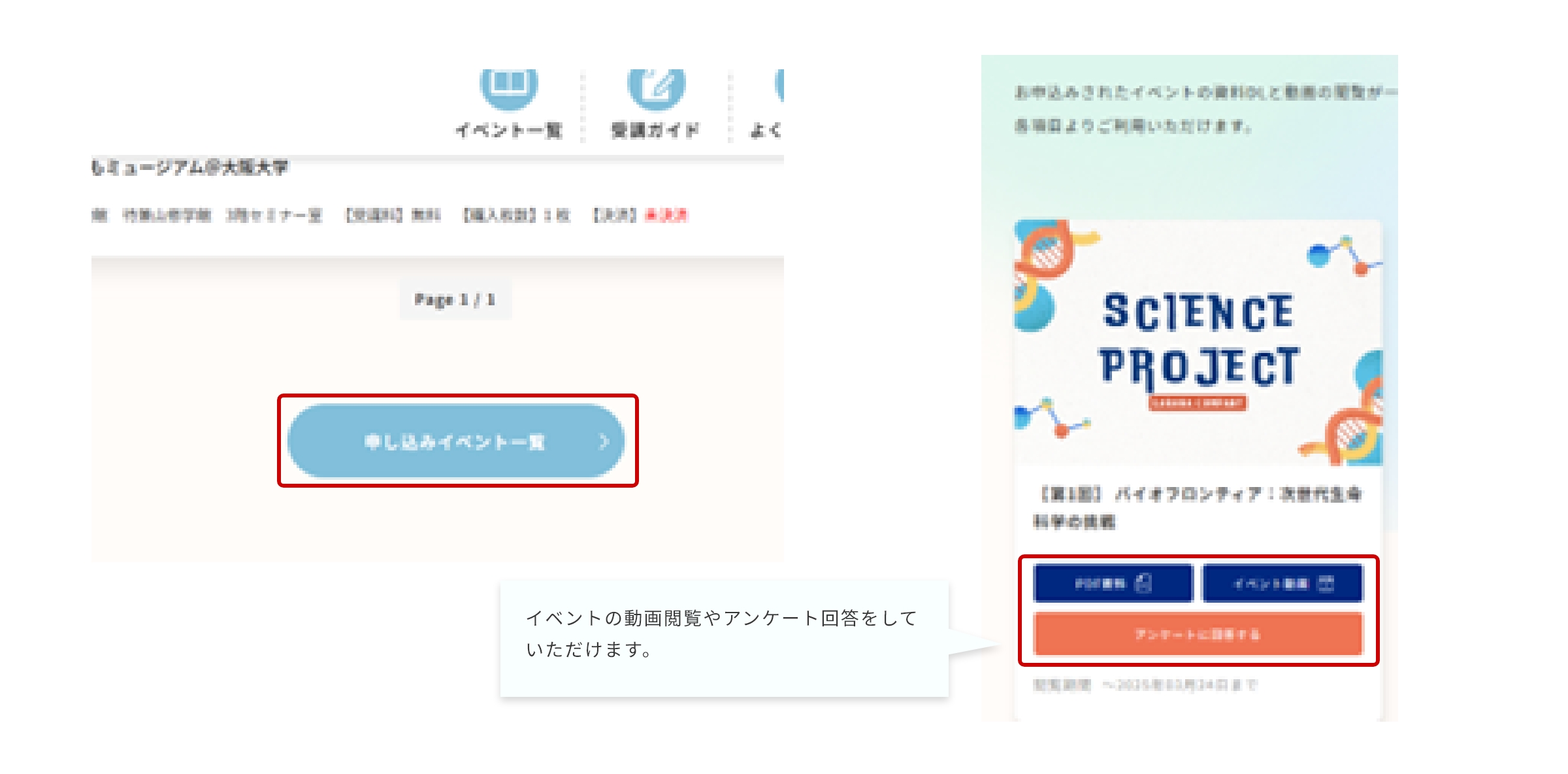Click the pencil-note attendance guide icon
1568x774 pixels.
pyautogui.click(x=657, y=88)
